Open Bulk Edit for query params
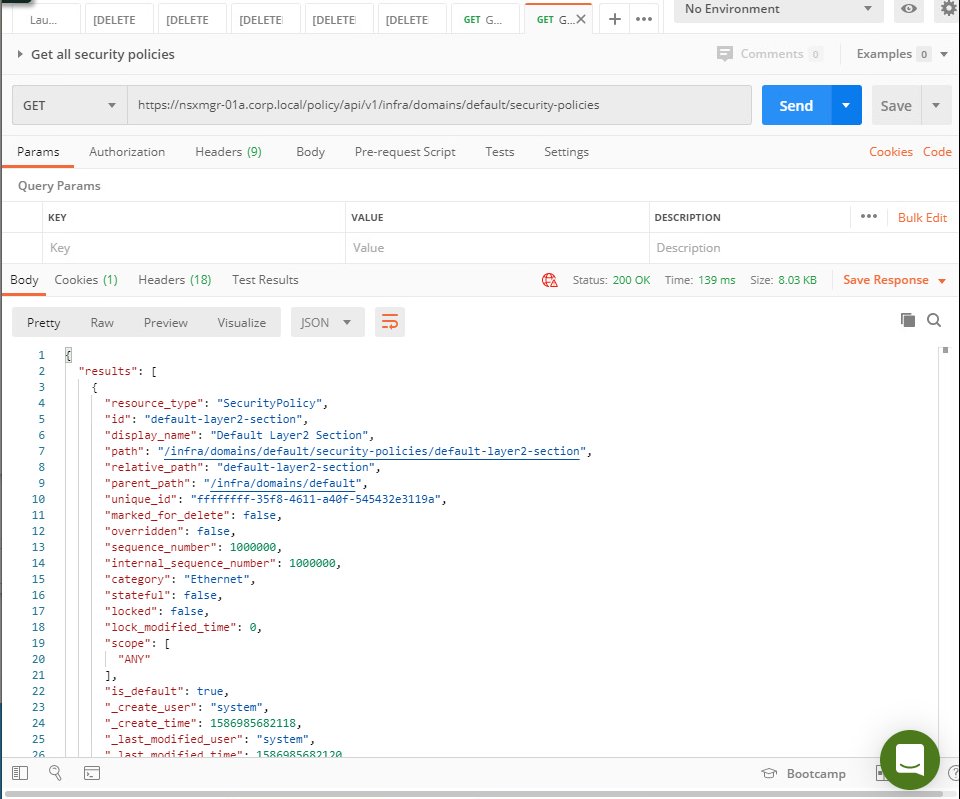 pos(922,217)
